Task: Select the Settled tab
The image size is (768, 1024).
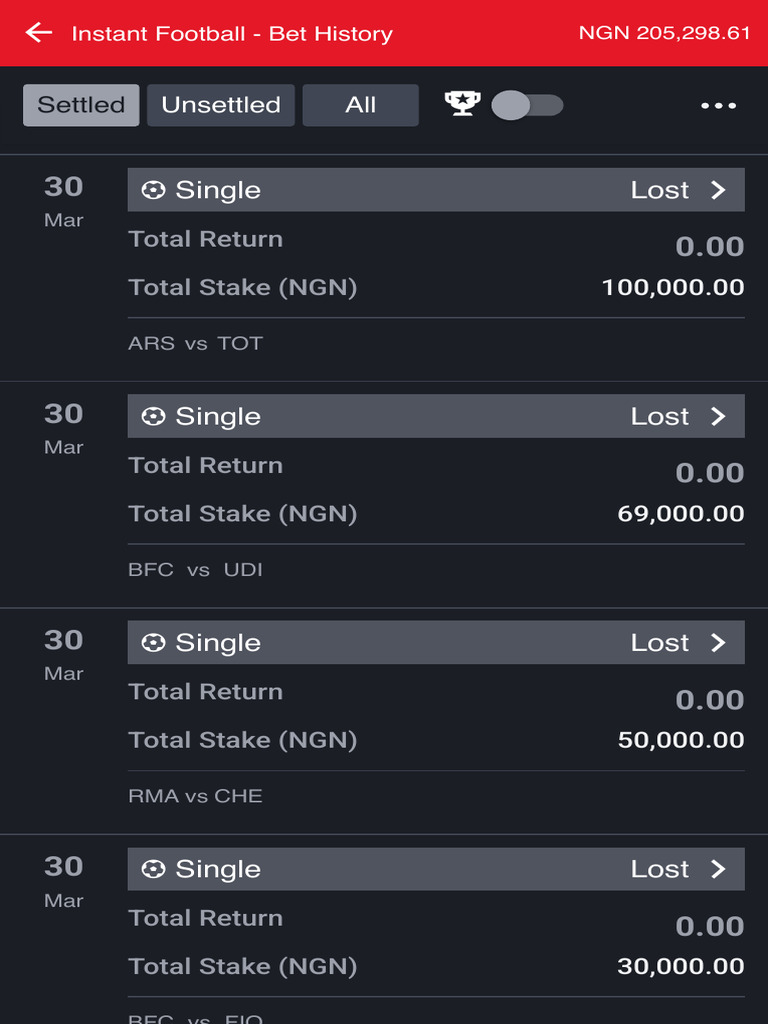Action: 81,105
